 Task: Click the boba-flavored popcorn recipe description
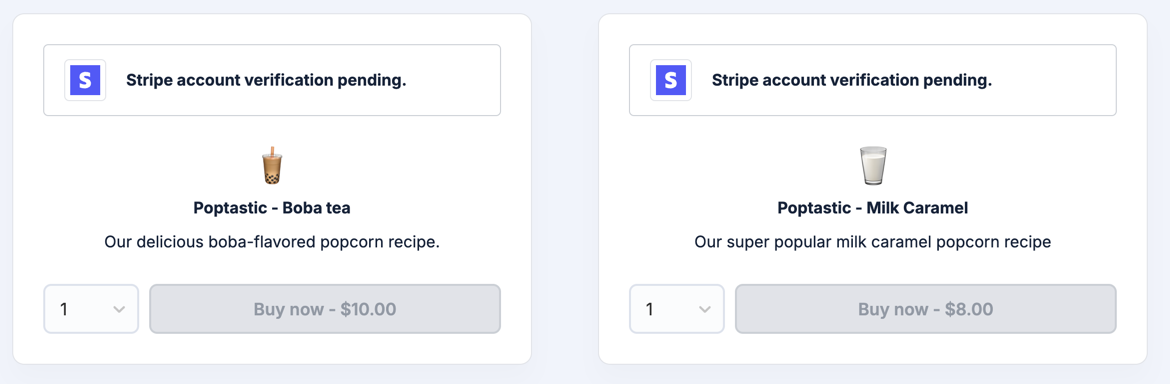[x=272, y=242]
